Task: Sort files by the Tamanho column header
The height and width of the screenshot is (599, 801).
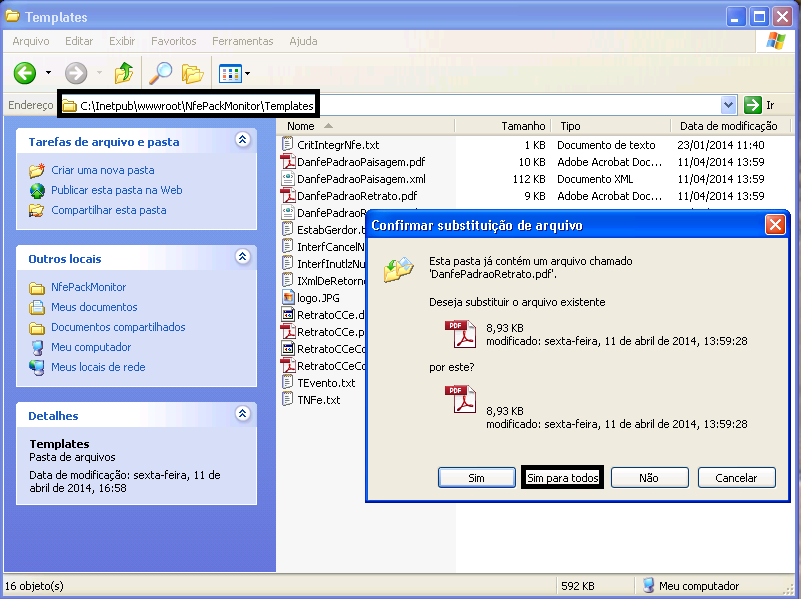Action: [x=523, y=126]
